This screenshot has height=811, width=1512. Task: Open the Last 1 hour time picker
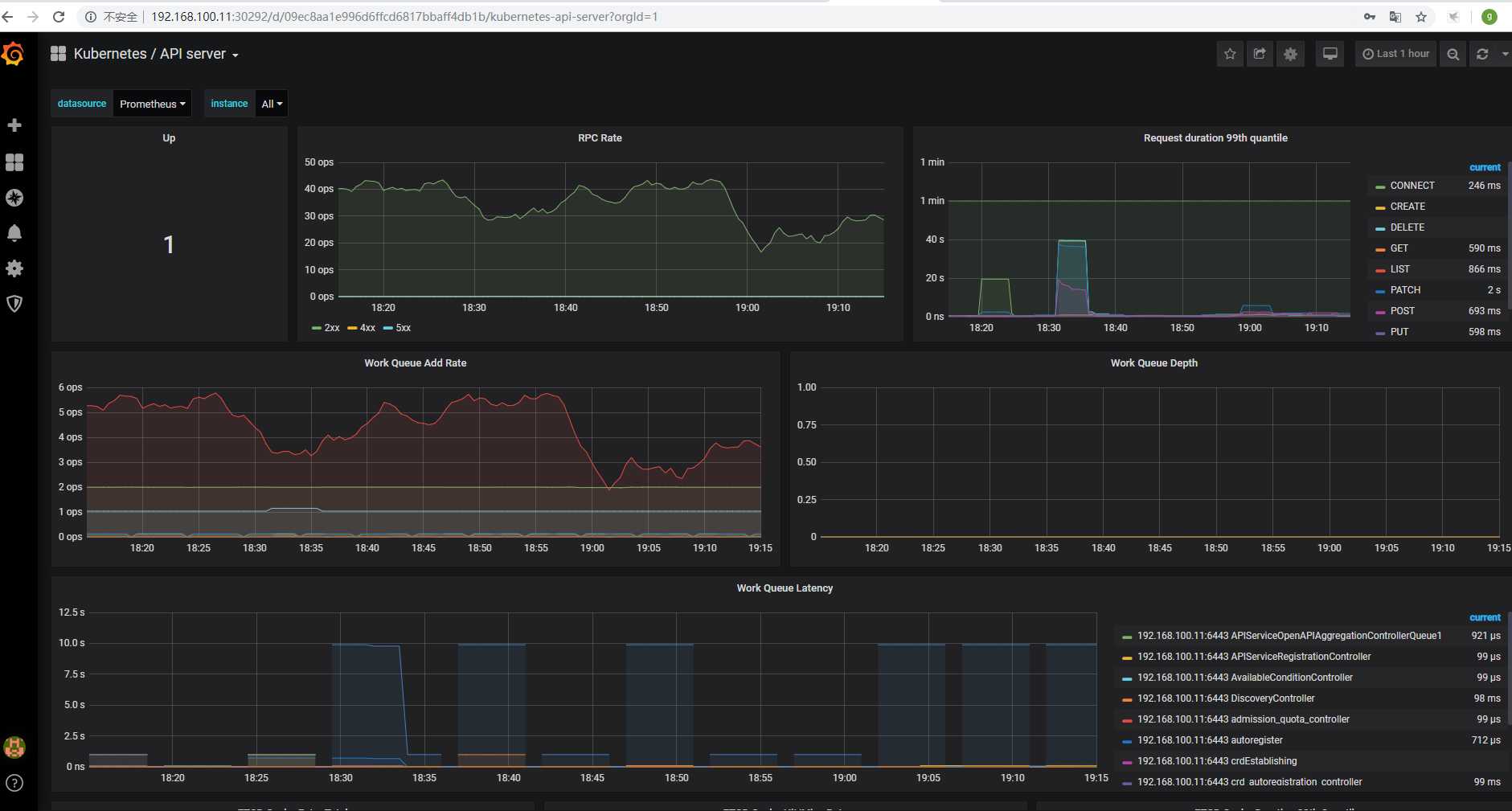tap(1395, 54)
